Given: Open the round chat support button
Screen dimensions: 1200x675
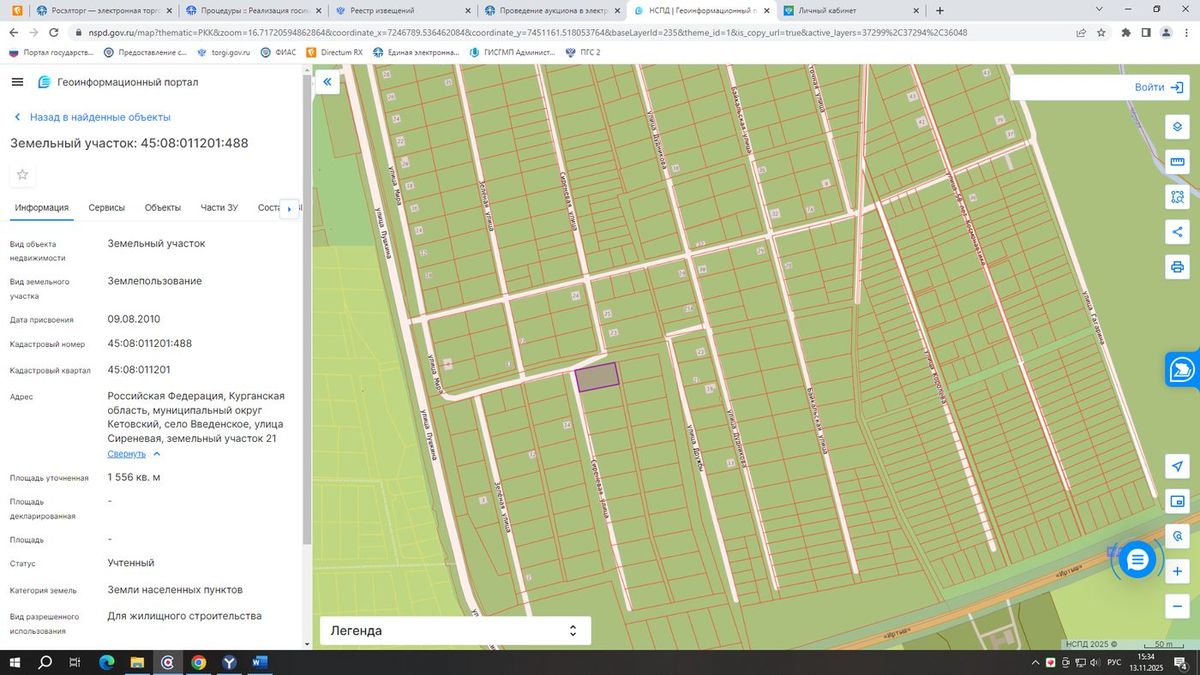Looking at the screenshot, I should tap(1136, 561).
